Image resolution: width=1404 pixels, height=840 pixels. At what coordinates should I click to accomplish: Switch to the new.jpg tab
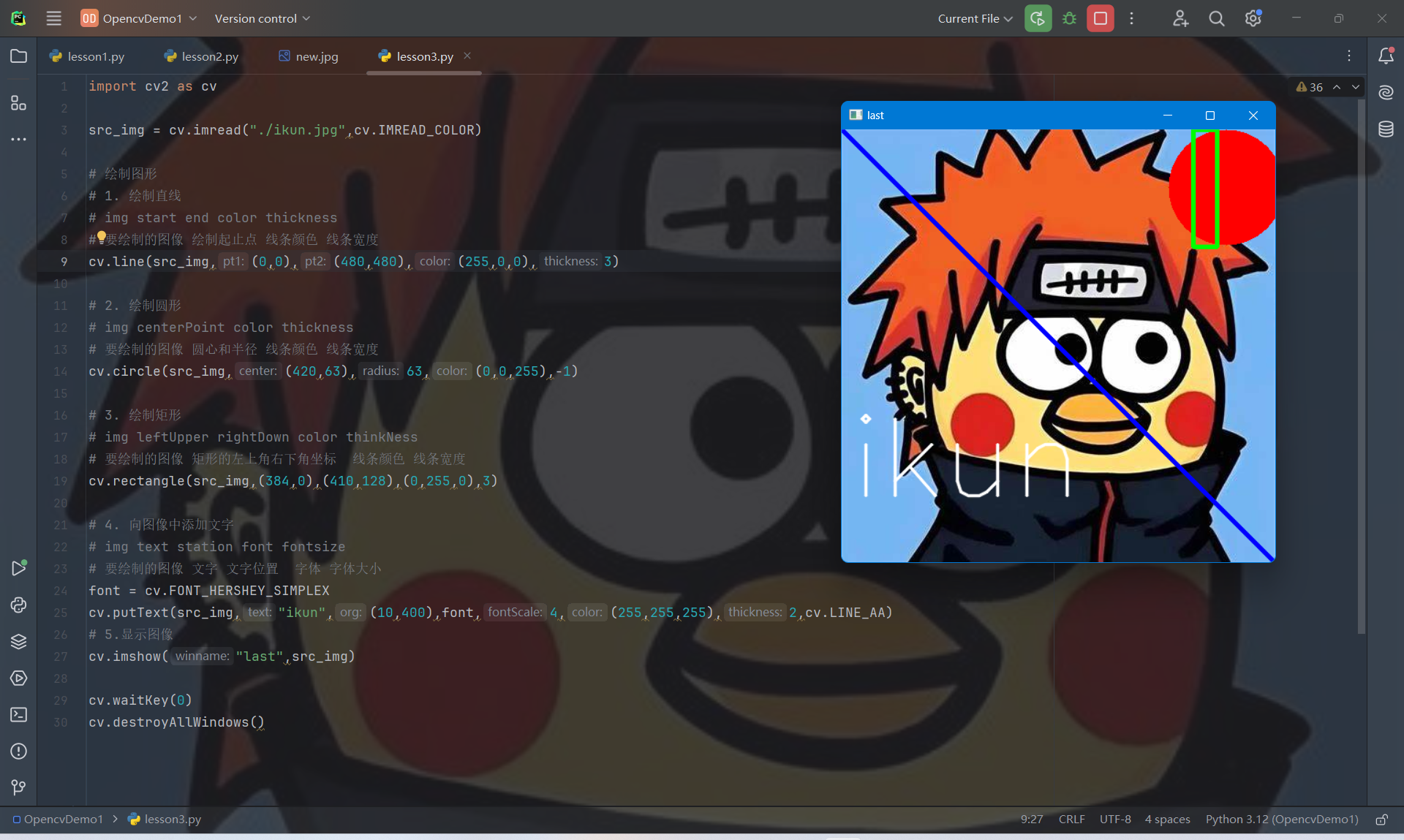click(309, 56)
